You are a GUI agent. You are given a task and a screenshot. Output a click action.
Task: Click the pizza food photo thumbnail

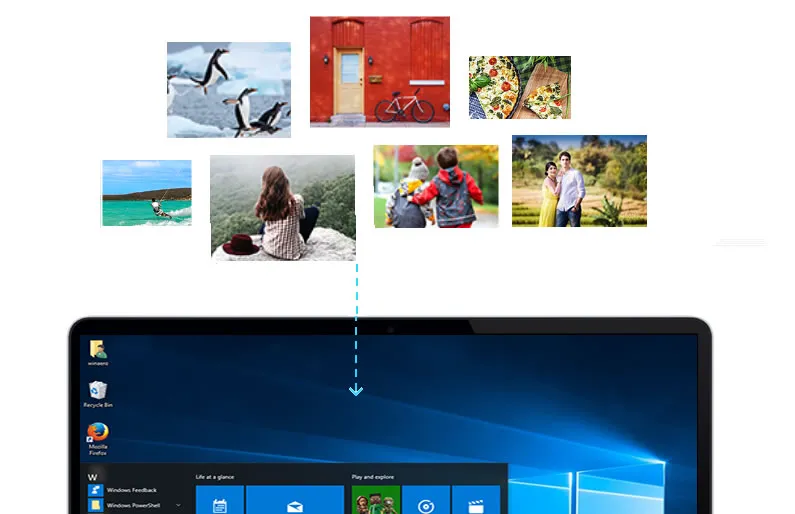pyautogui.click(x=519, y=87)
